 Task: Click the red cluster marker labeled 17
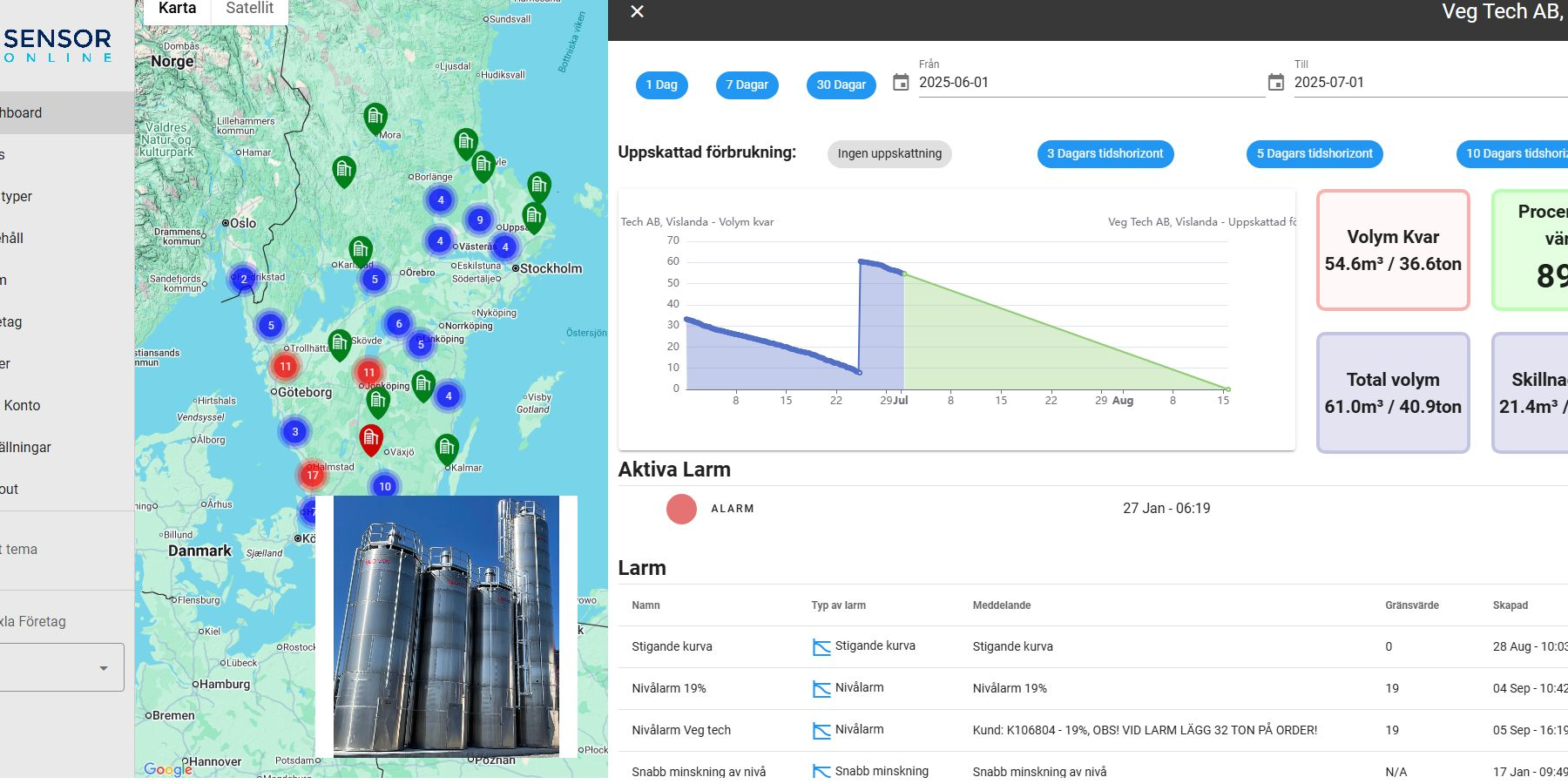pos(312,475)
